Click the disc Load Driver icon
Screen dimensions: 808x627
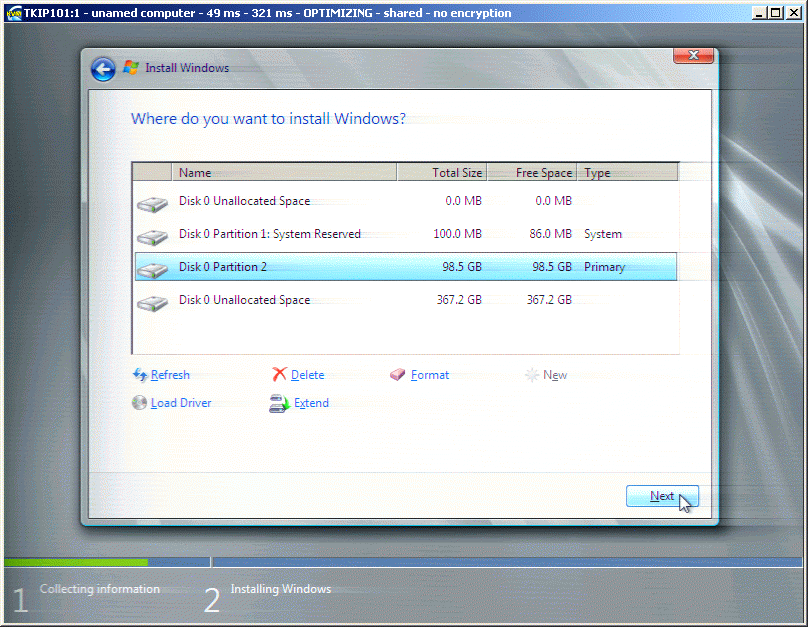tap(139, 402)
